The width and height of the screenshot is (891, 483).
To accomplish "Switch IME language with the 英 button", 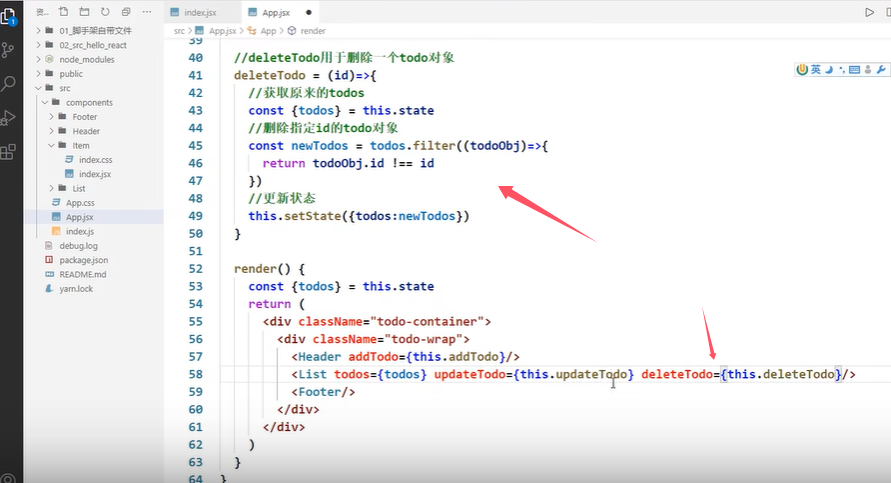I will pos(815,69).
